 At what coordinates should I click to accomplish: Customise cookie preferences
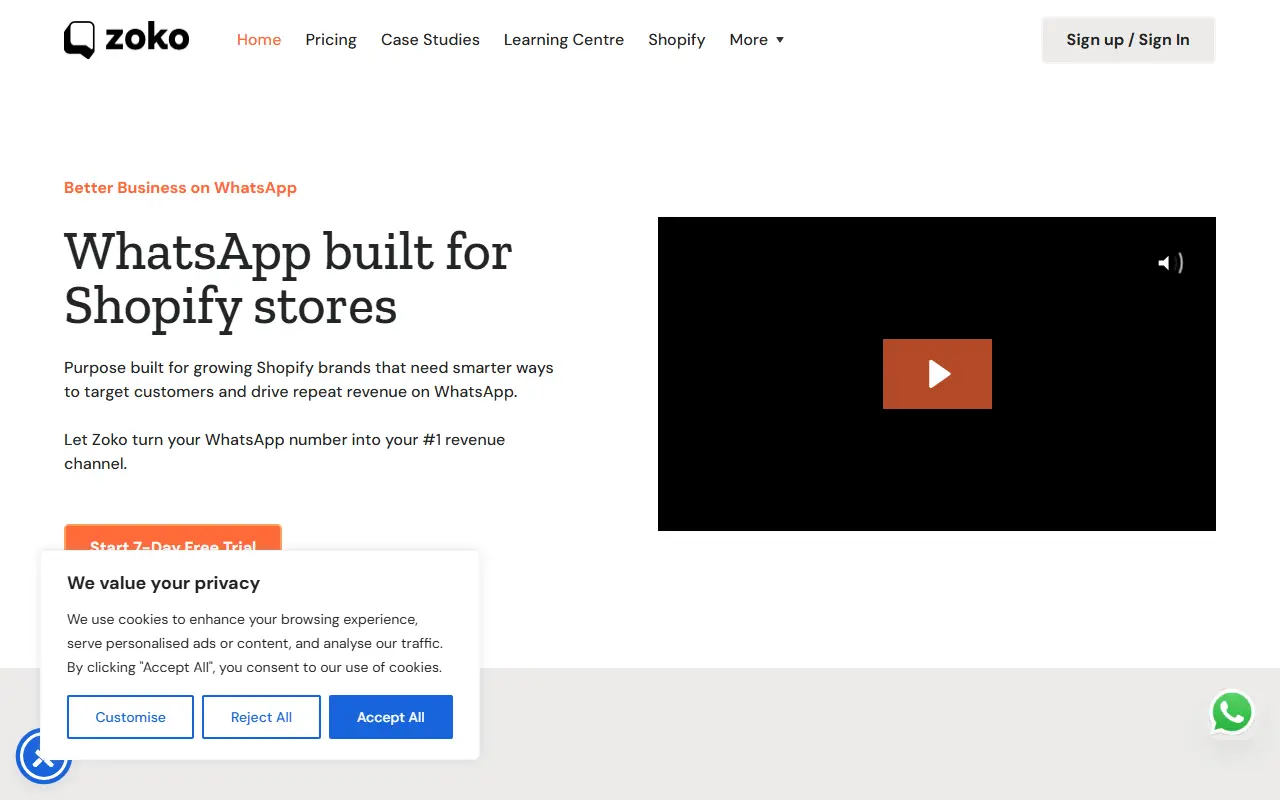pos(130,717)
